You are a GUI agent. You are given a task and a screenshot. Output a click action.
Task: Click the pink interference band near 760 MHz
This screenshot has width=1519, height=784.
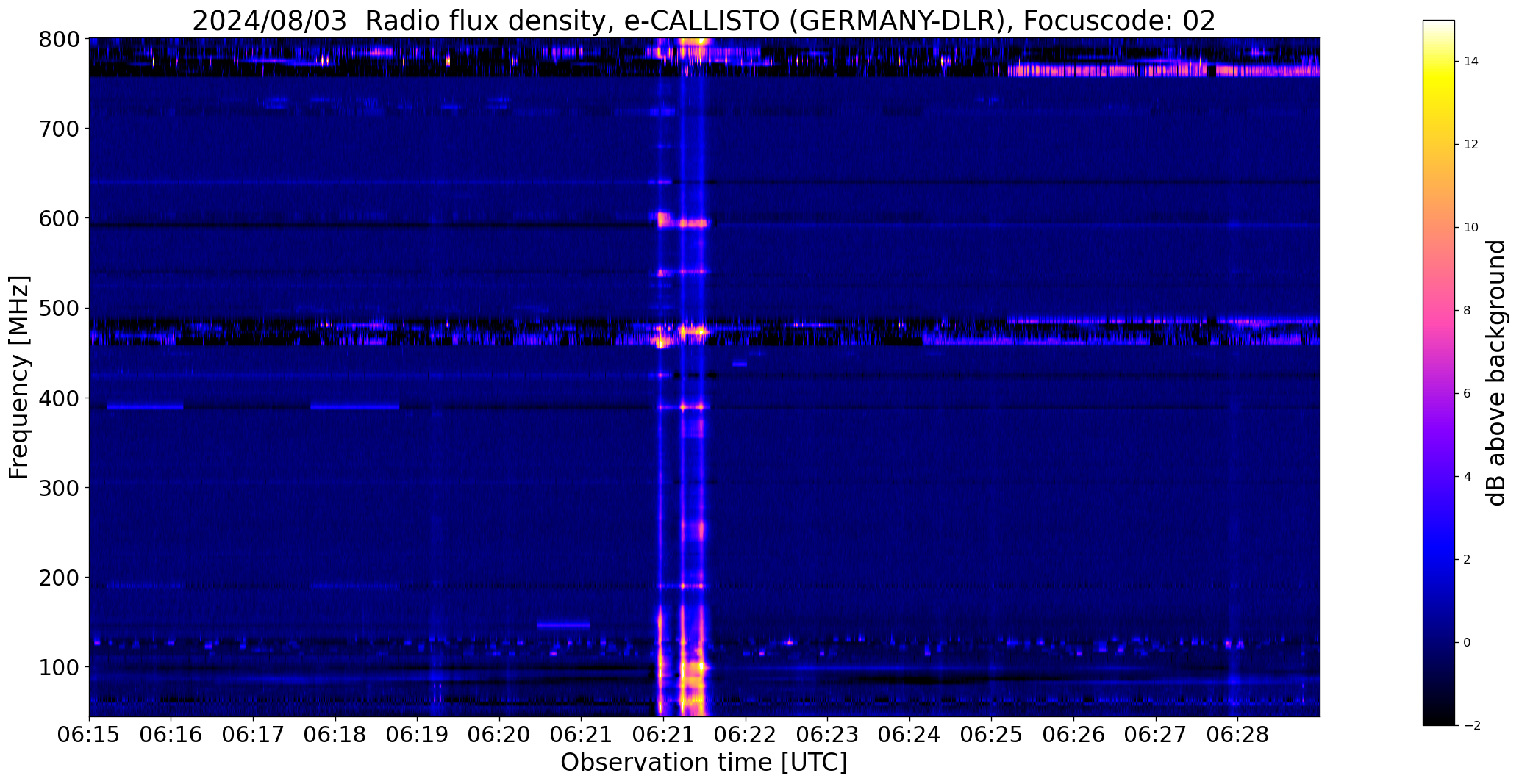(x=1164, y=71)
